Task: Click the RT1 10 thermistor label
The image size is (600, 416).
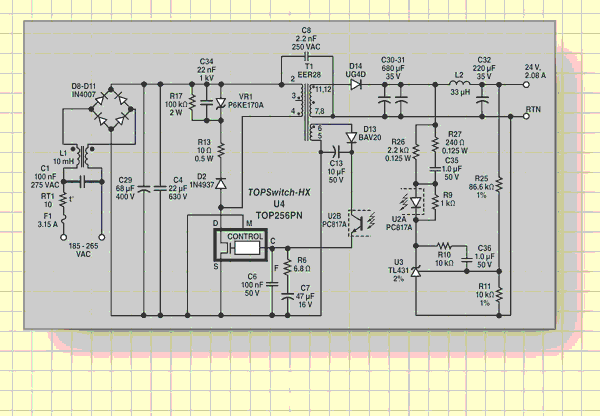Action: click(48, 200)
